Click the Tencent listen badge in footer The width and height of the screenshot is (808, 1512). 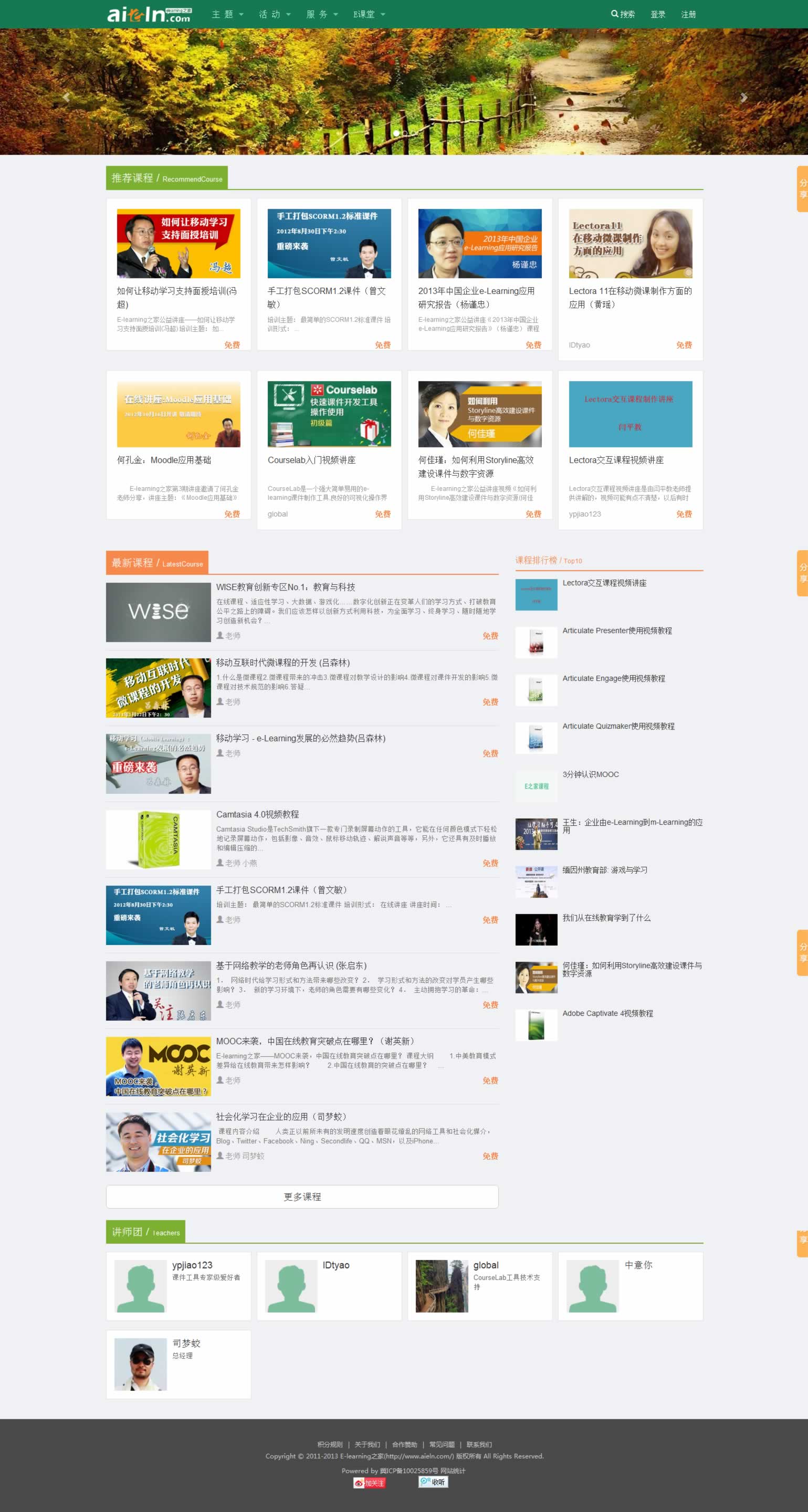click(433, 1482)
